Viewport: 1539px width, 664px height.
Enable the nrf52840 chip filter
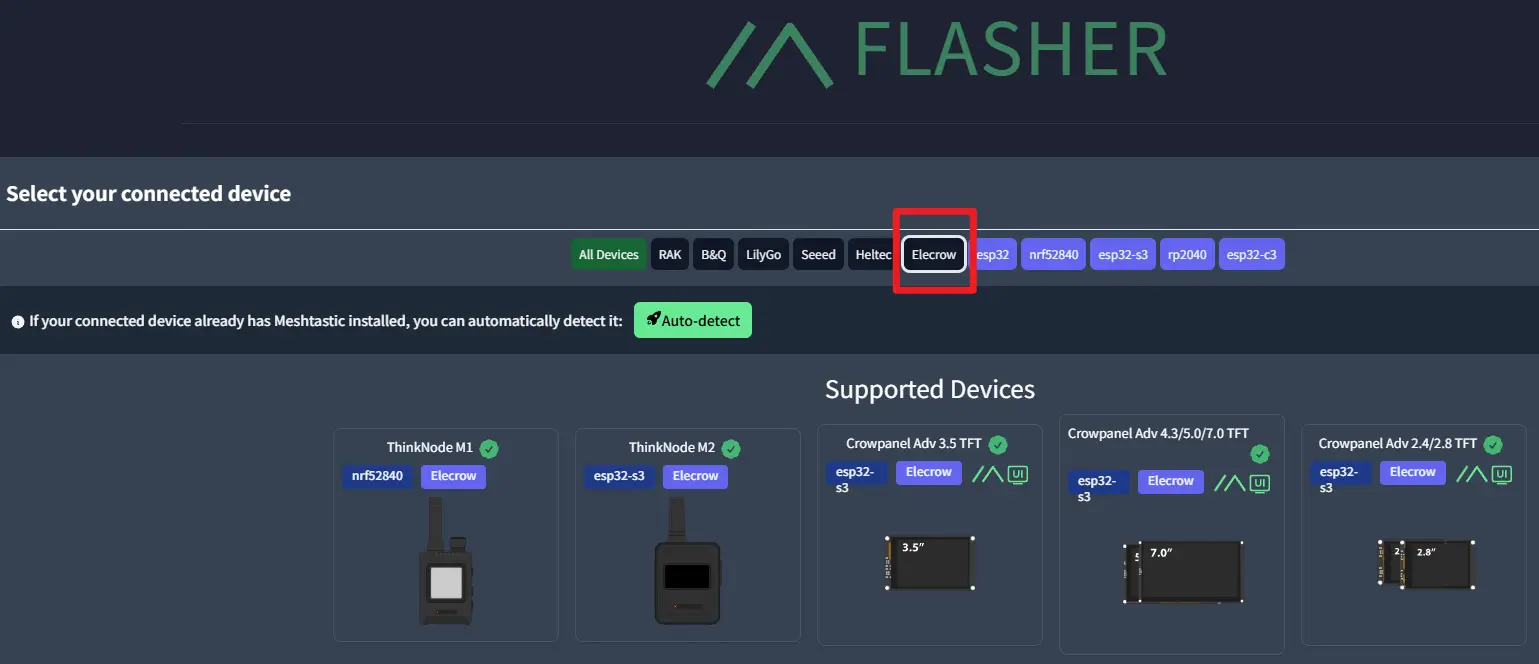click(x=1053, y=254)
